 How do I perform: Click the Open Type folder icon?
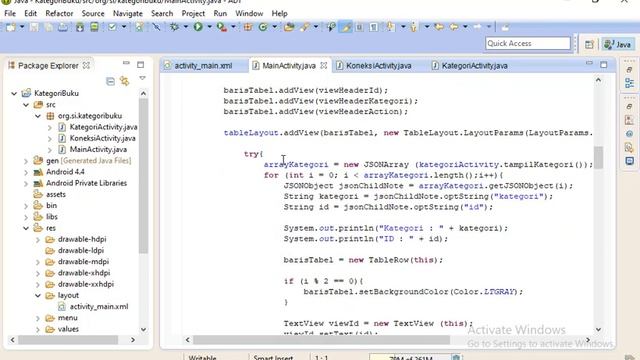coord(289,27)
